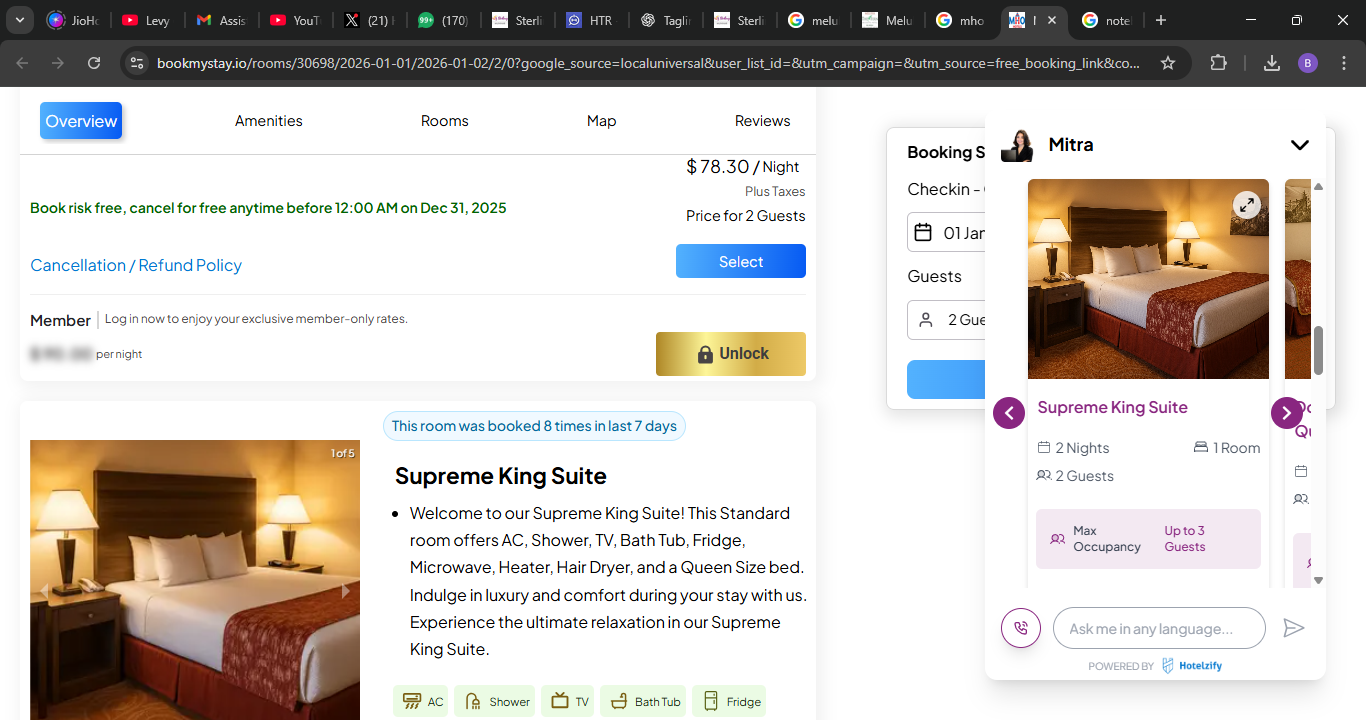
Task: Open the browser tab search dropdown
Action: pyautogui.click(x=20, y=20)
